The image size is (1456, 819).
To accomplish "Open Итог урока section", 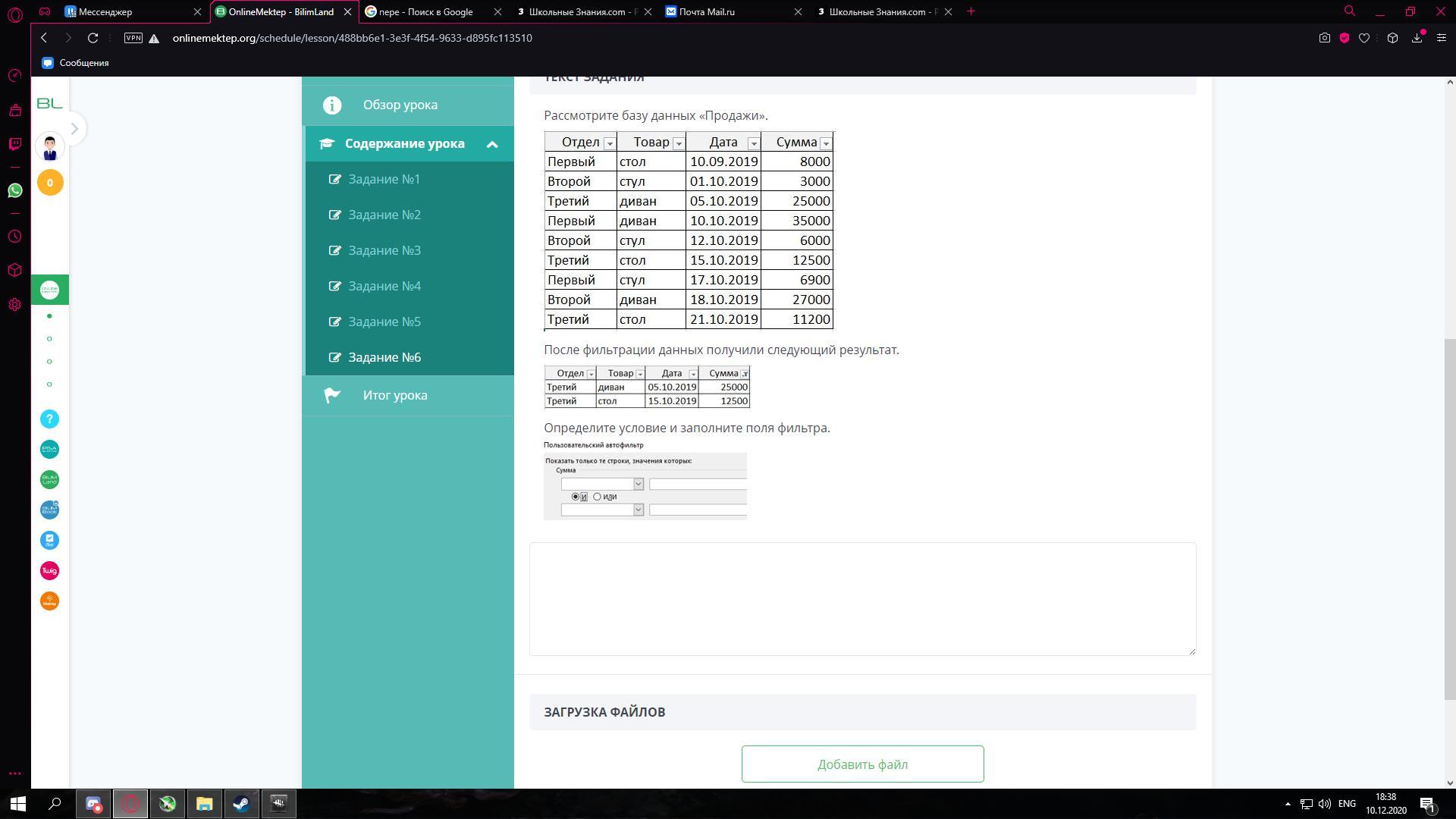I will (x=394, y=395).
